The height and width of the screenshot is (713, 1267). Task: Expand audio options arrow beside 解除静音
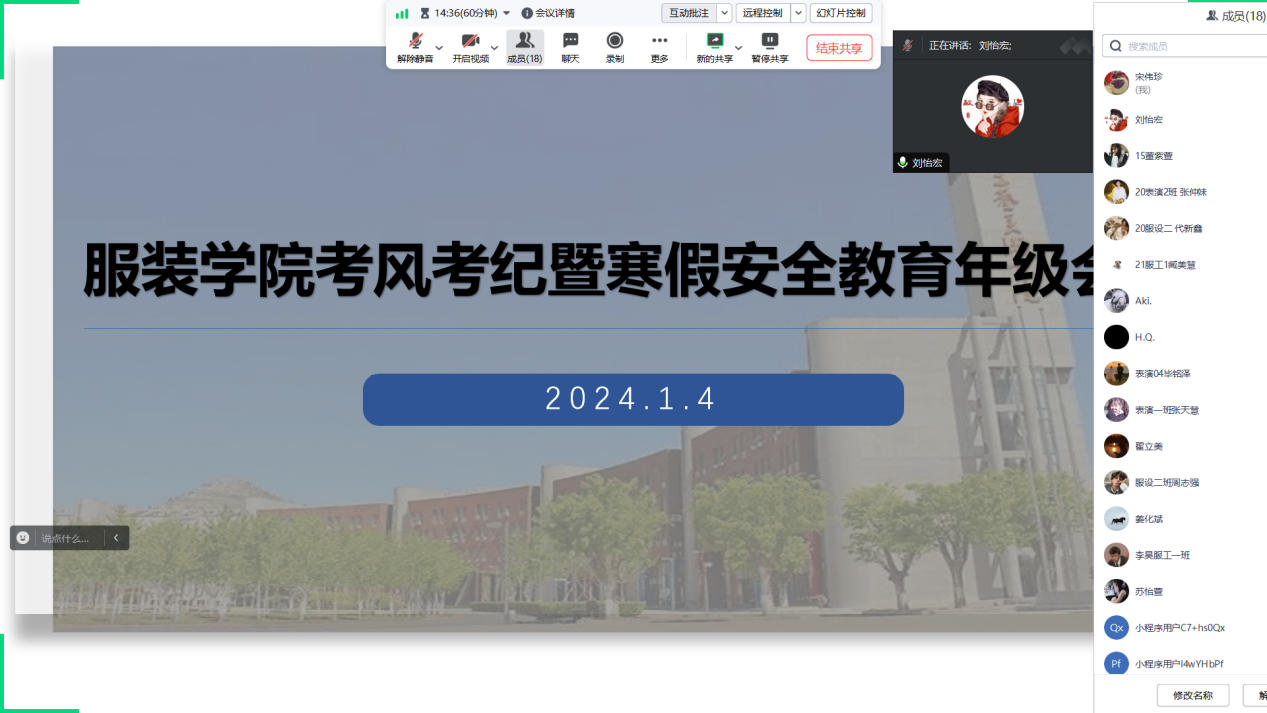coord(439,47)
